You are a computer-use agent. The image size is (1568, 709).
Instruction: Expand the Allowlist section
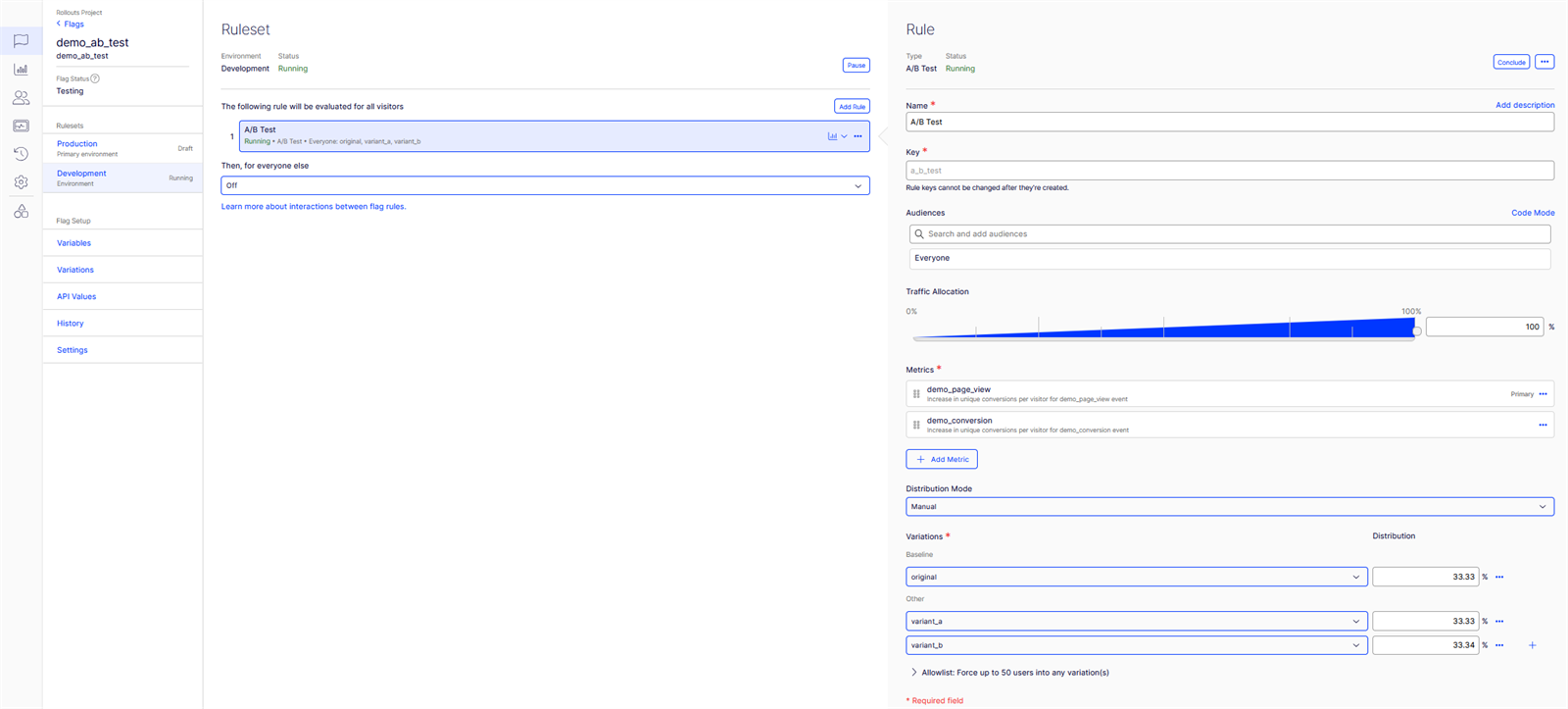[1009, 673]
